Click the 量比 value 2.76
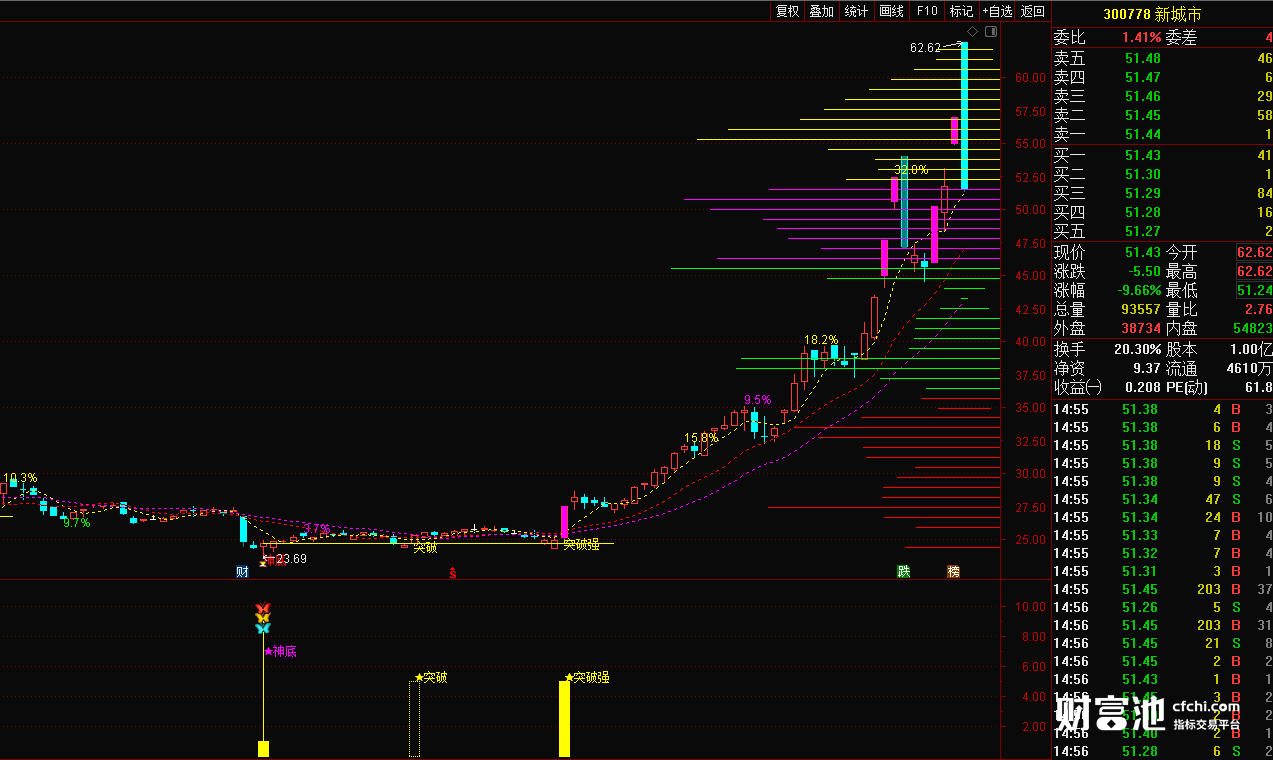The image size is (1273, 760). click(x=1258, y=309)
